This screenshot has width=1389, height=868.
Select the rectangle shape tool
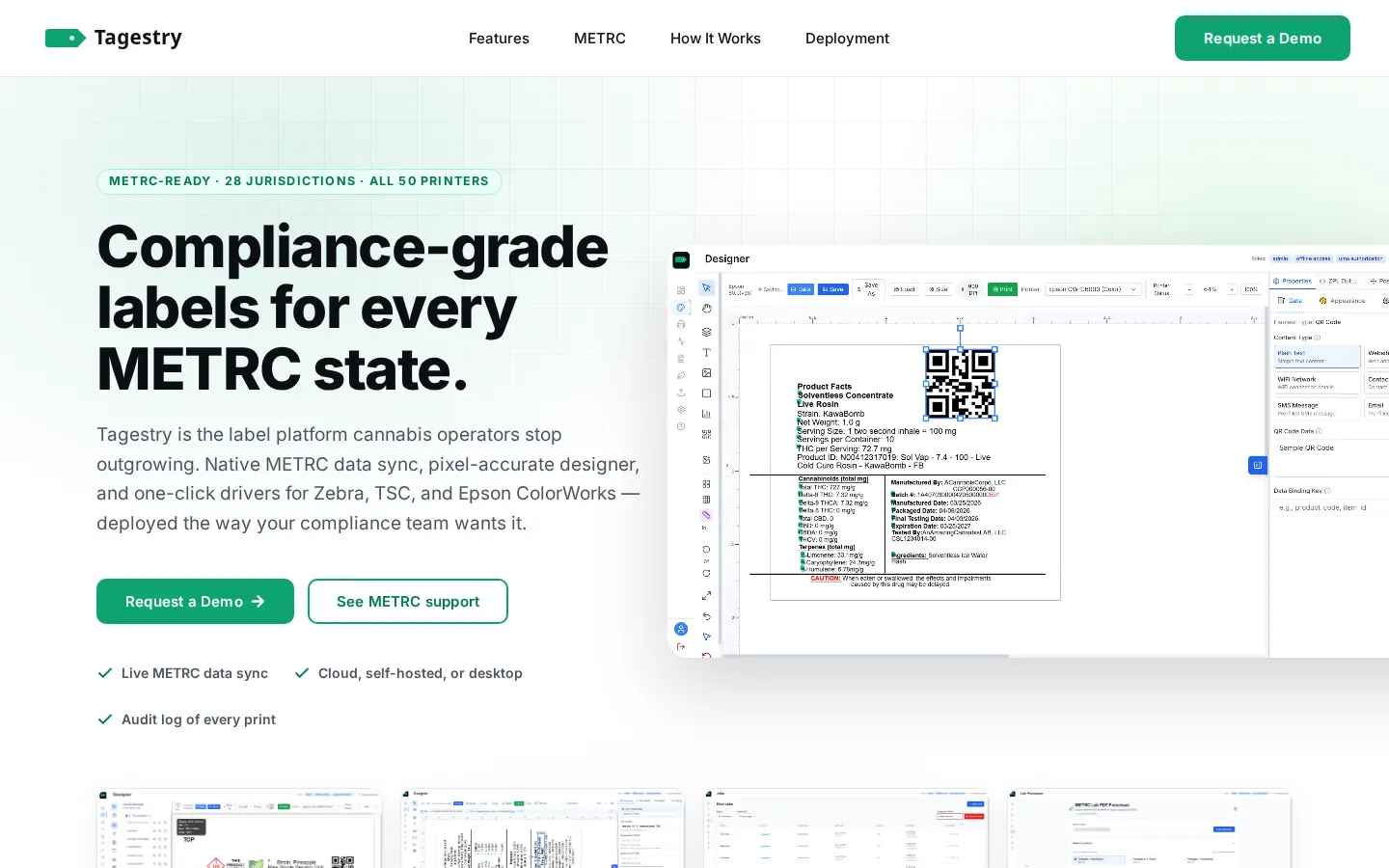[706, 393]
